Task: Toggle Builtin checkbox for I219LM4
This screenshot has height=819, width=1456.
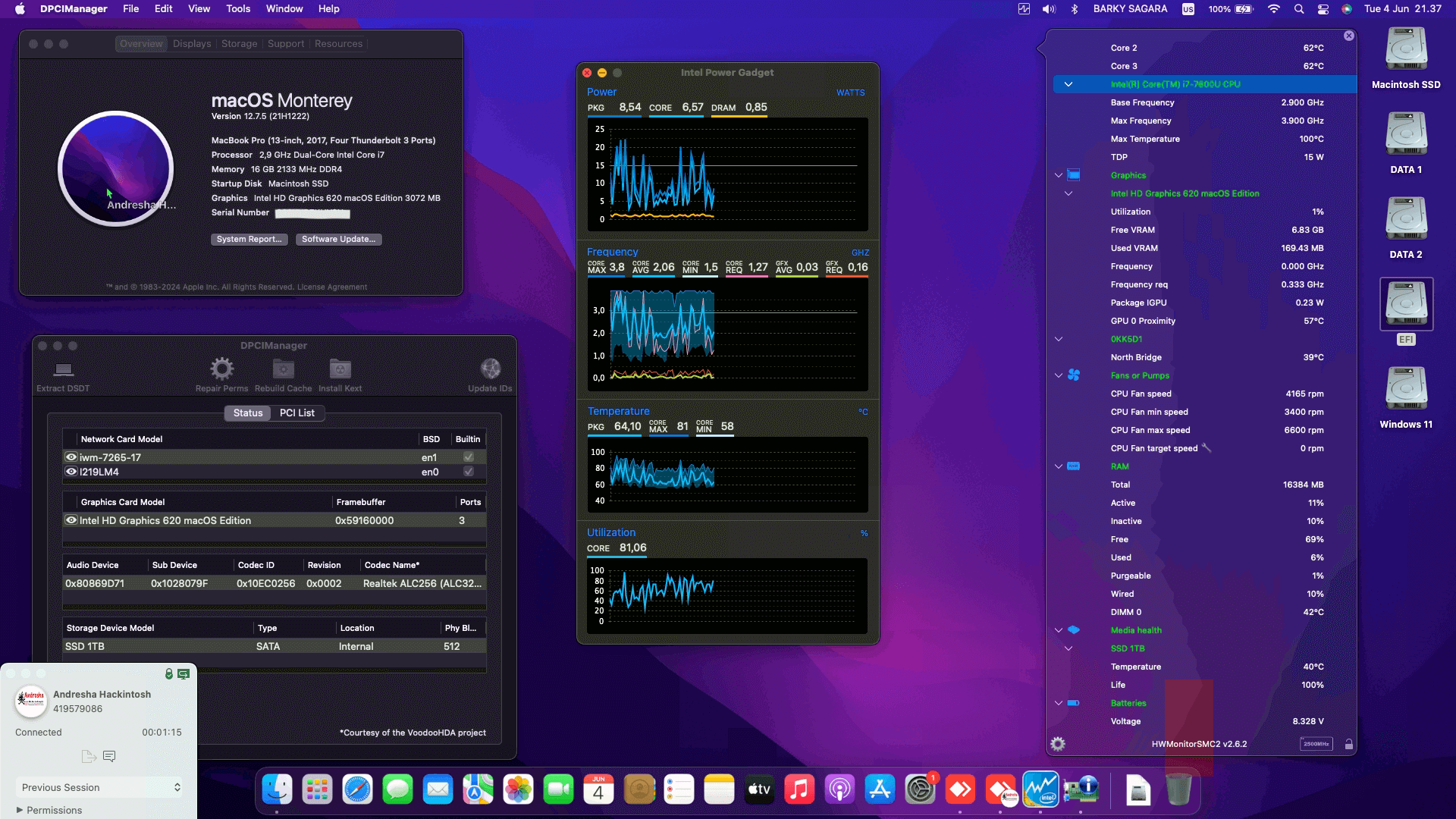Action: click(469, 472)
